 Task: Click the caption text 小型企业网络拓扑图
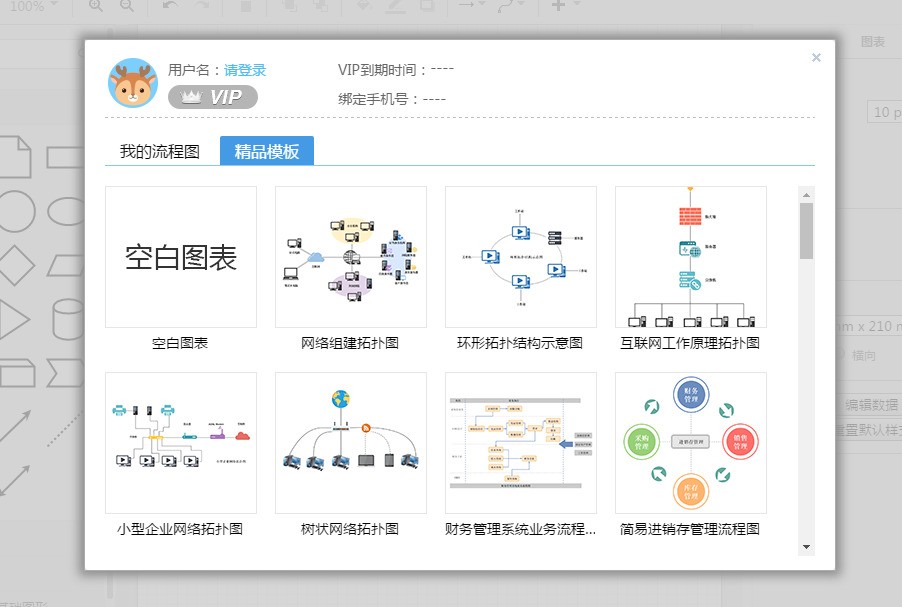180,529
